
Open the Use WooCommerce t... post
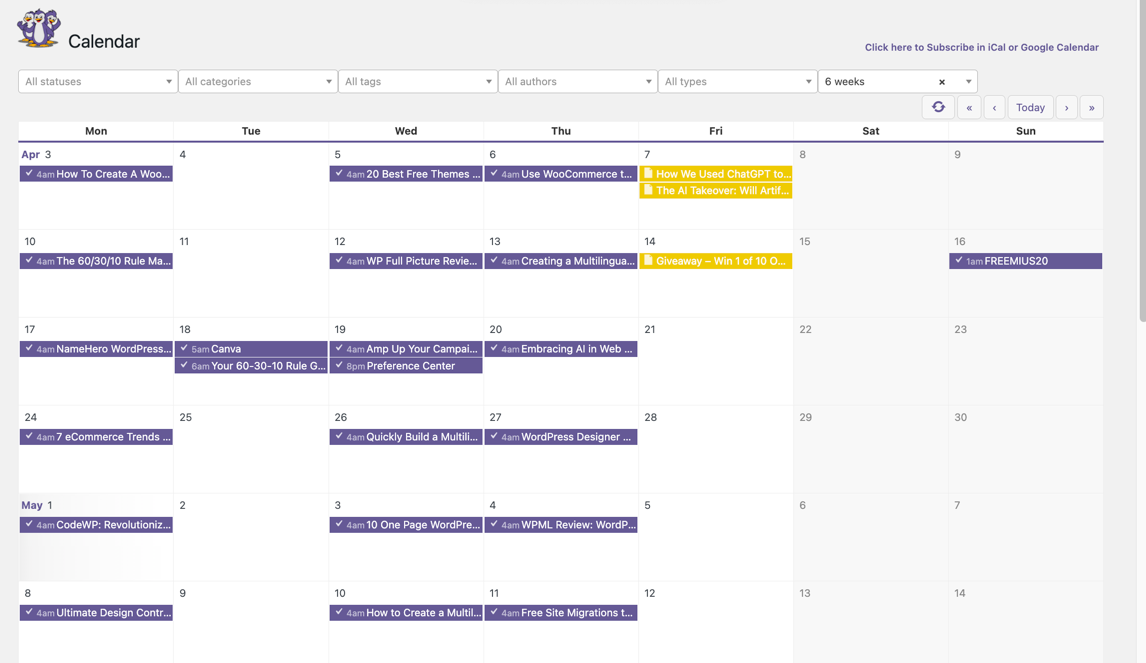[561, 174]
